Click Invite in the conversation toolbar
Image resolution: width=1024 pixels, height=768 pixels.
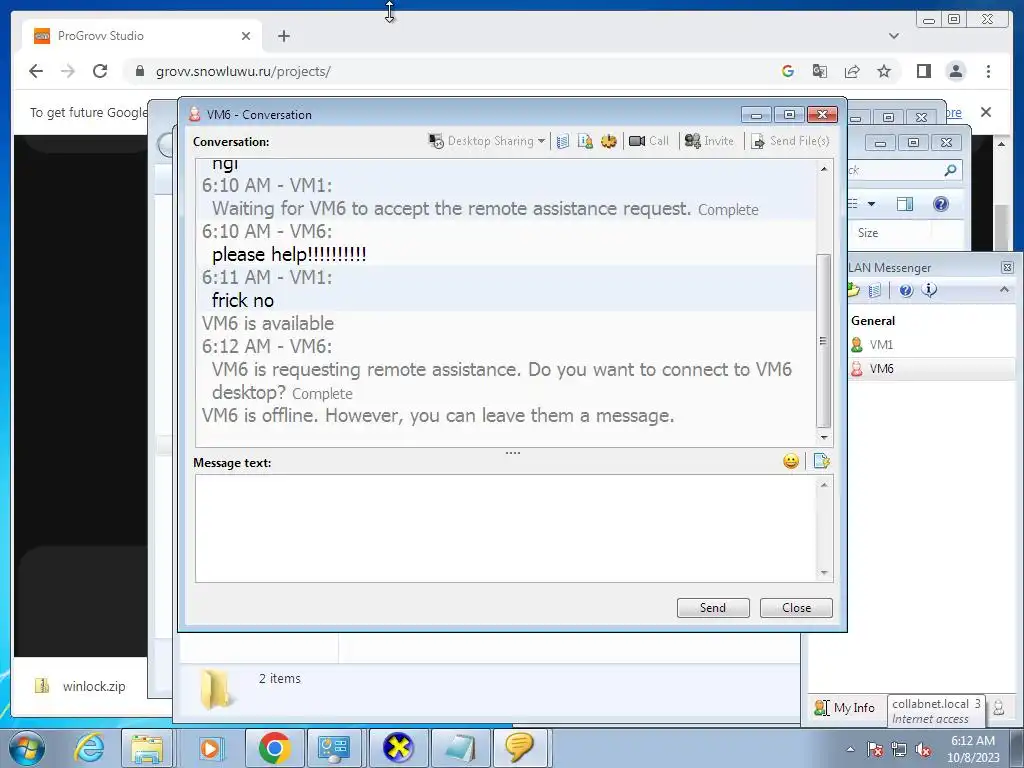pyautogui.click(x=709, y=141)
